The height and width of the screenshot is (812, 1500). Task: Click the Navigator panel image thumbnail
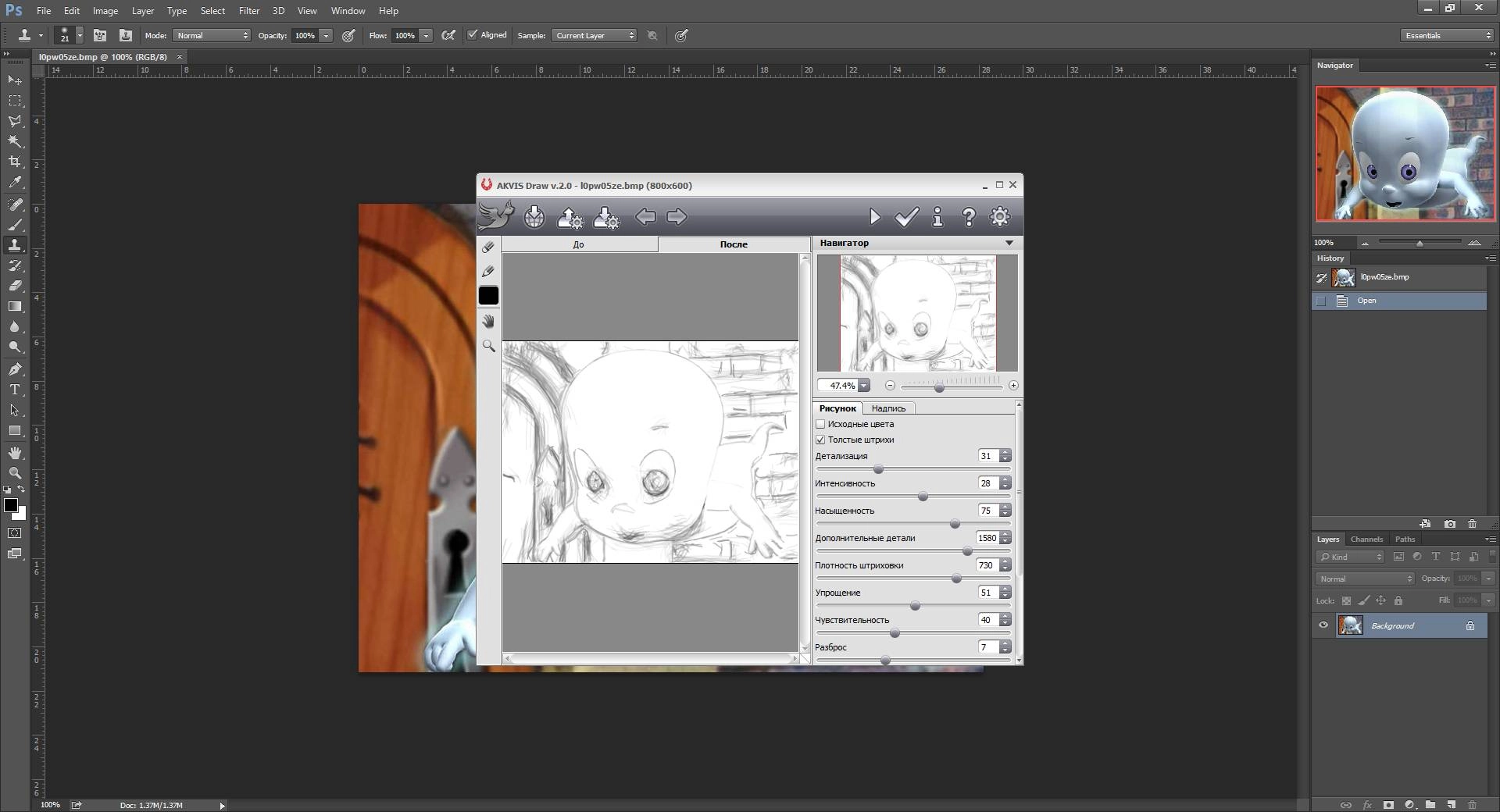coord(1405,153)
